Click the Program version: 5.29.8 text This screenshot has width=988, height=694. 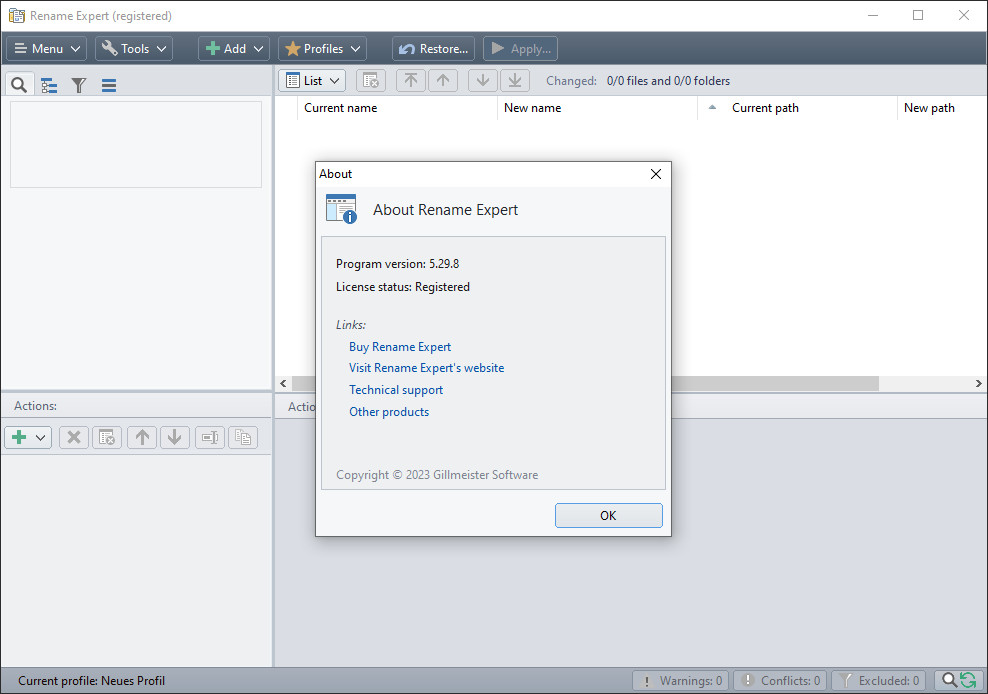[398, 263]
